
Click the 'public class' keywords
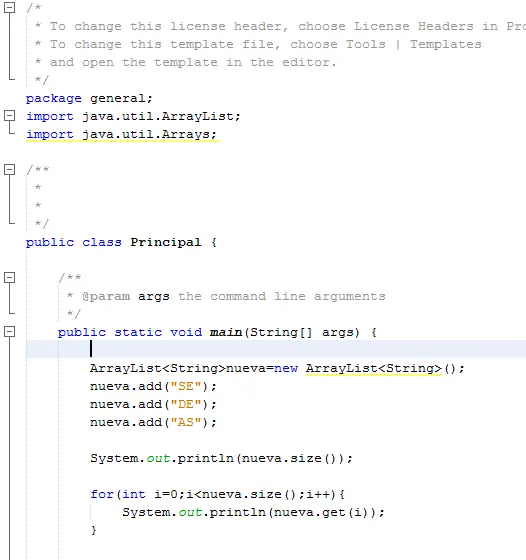click(74, 242)
